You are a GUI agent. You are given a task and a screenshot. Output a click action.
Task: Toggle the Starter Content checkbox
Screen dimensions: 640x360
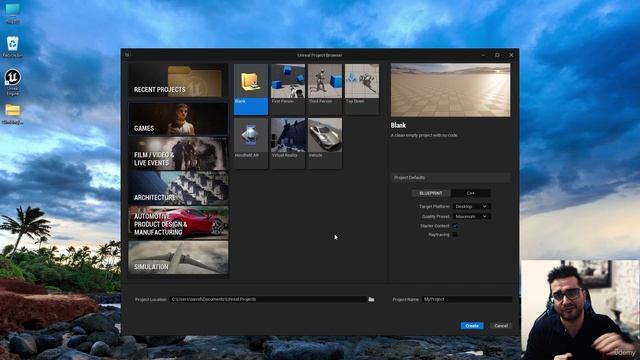pyautogui.click(x=455, y=226)
